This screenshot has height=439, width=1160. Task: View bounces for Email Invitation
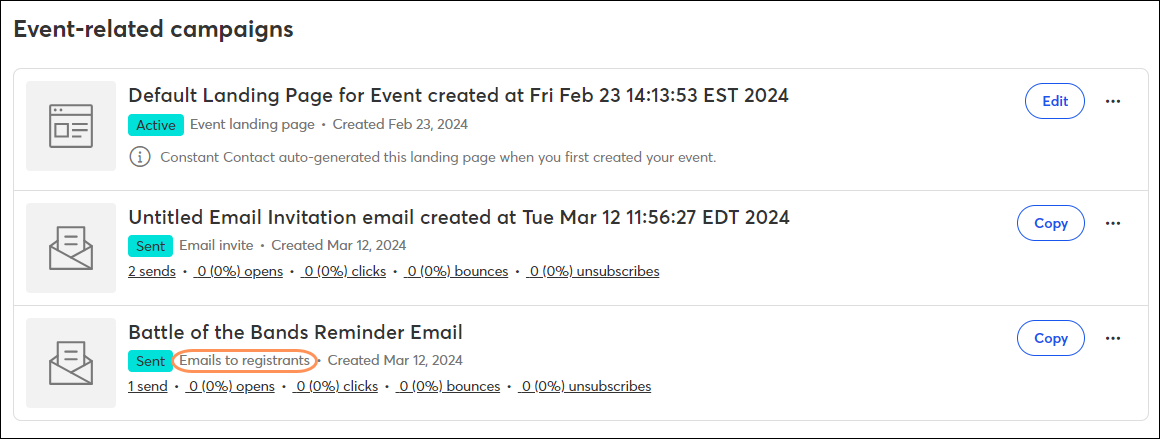(456, 271)
